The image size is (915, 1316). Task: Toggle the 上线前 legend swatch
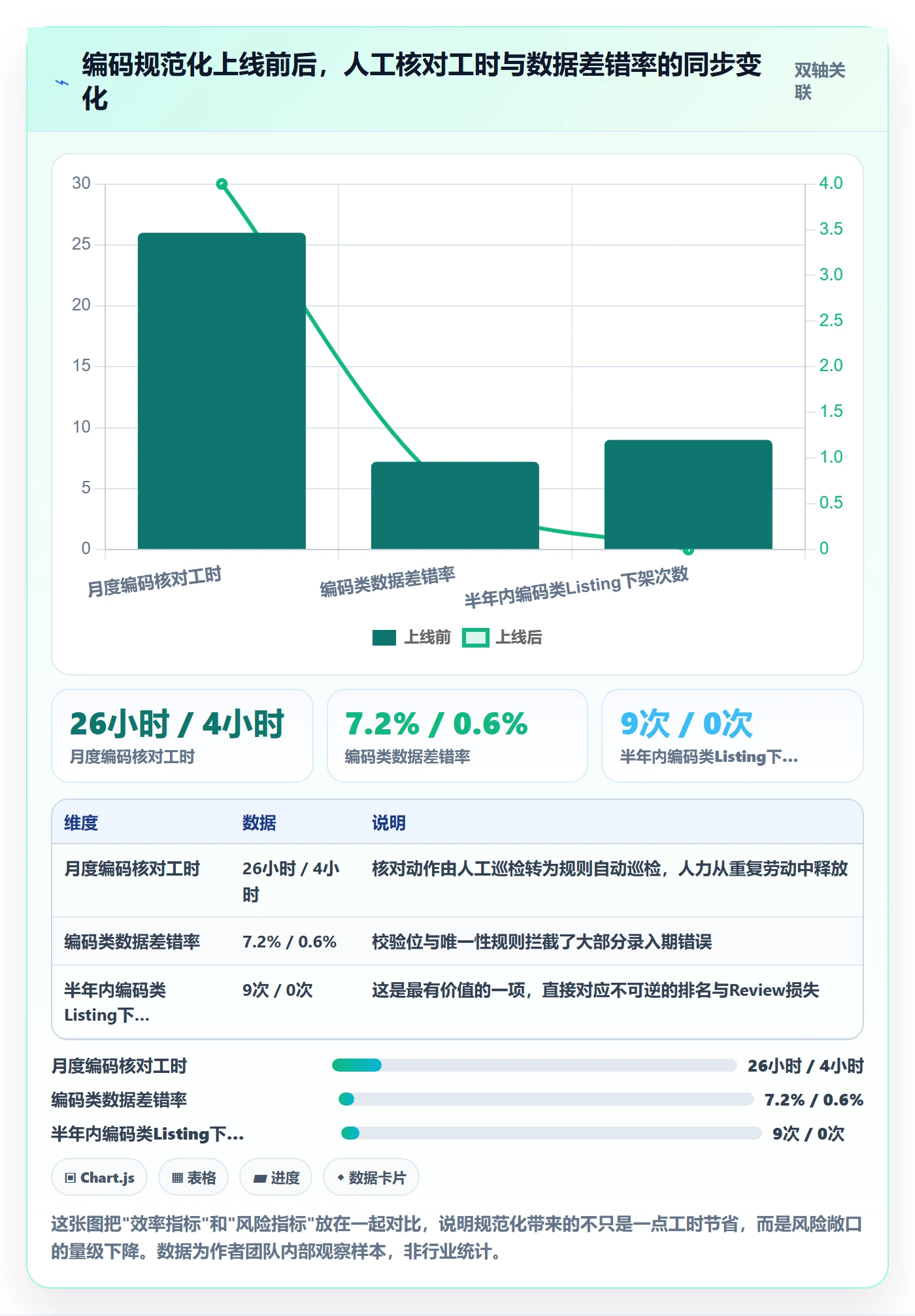pyautogui.click(x=384, y=638)
